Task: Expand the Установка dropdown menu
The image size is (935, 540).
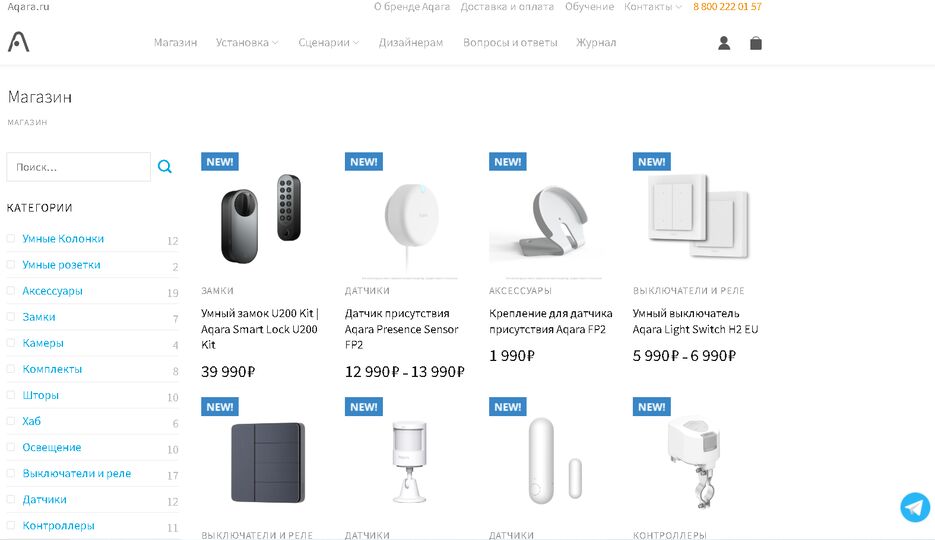Action: click(247, 42)
